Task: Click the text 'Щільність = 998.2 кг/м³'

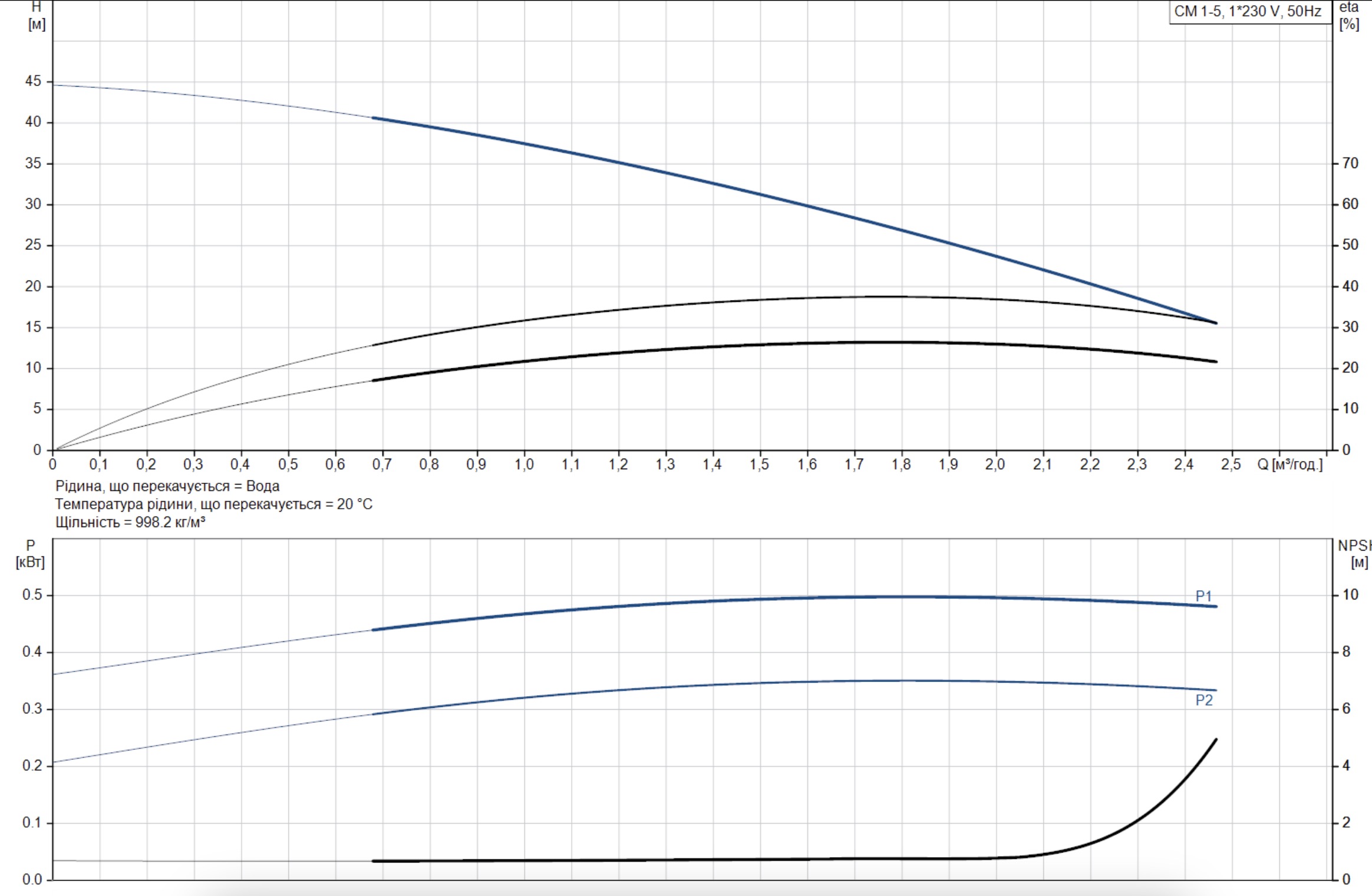Action: [130, 522]
